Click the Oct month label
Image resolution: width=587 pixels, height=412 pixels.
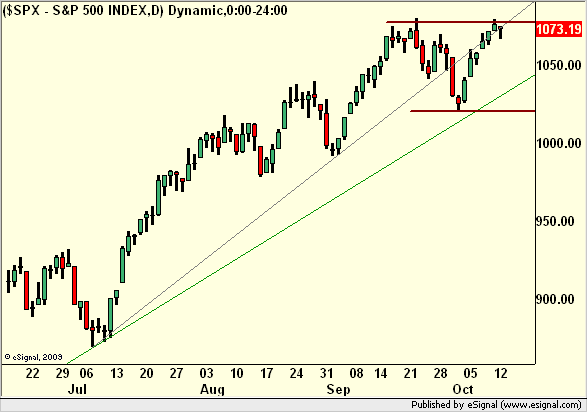tap(463, 389)
